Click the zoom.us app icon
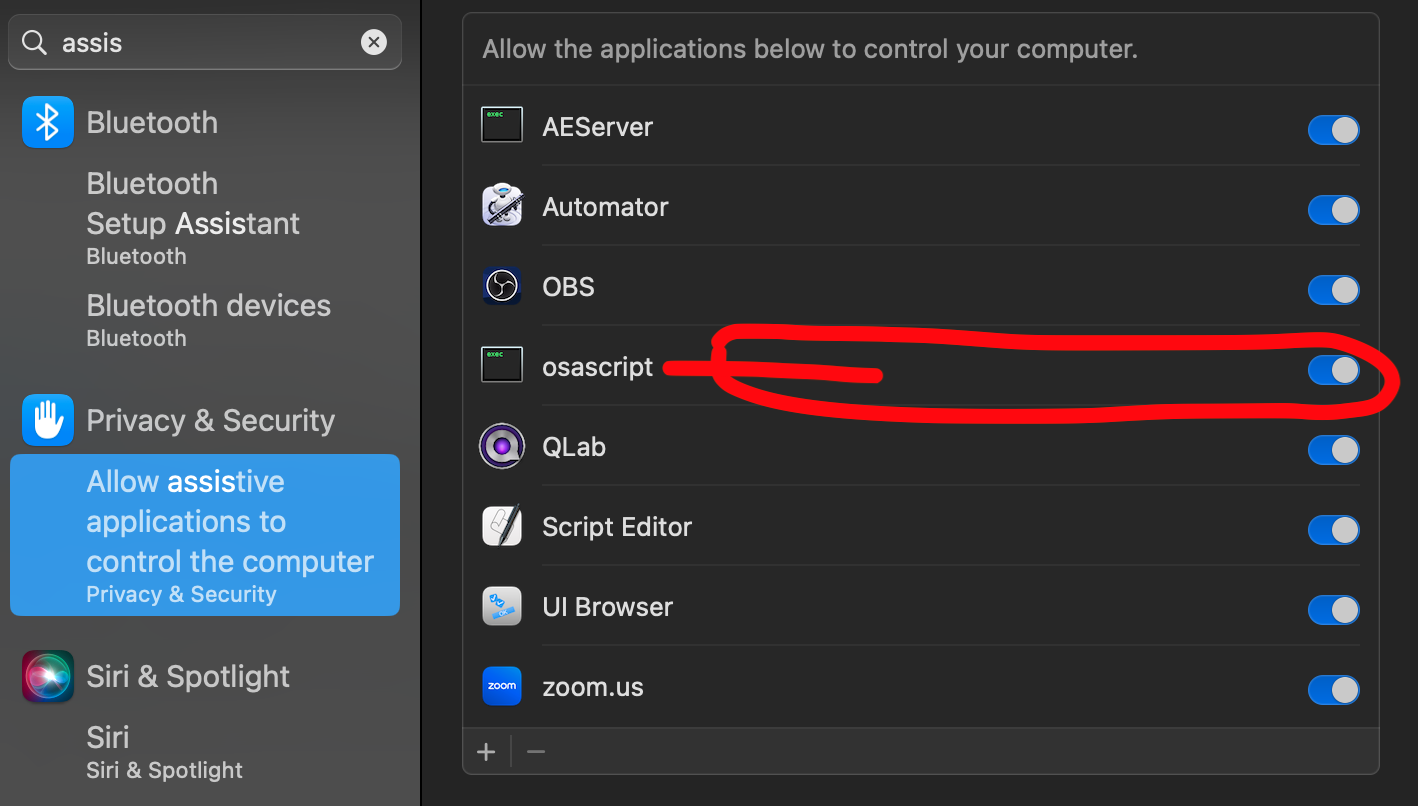This screenshot has height=806, width=1418. pyautogui.click(x=502, y=687)
